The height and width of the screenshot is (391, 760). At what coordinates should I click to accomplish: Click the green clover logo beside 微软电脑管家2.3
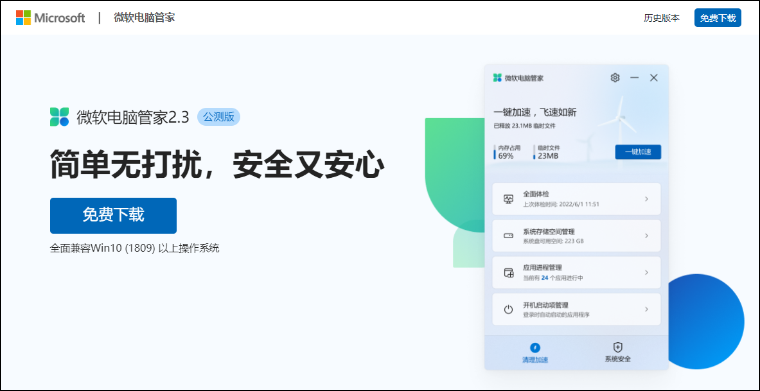pos(60,117)
